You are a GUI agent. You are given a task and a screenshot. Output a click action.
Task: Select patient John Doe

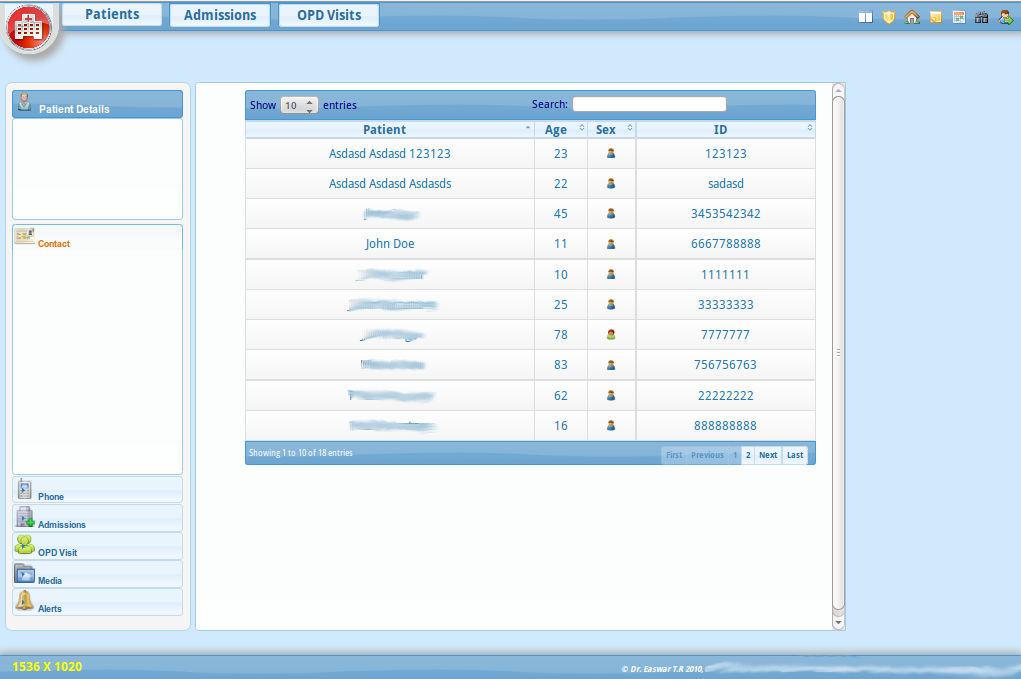[x=390, y=244]
